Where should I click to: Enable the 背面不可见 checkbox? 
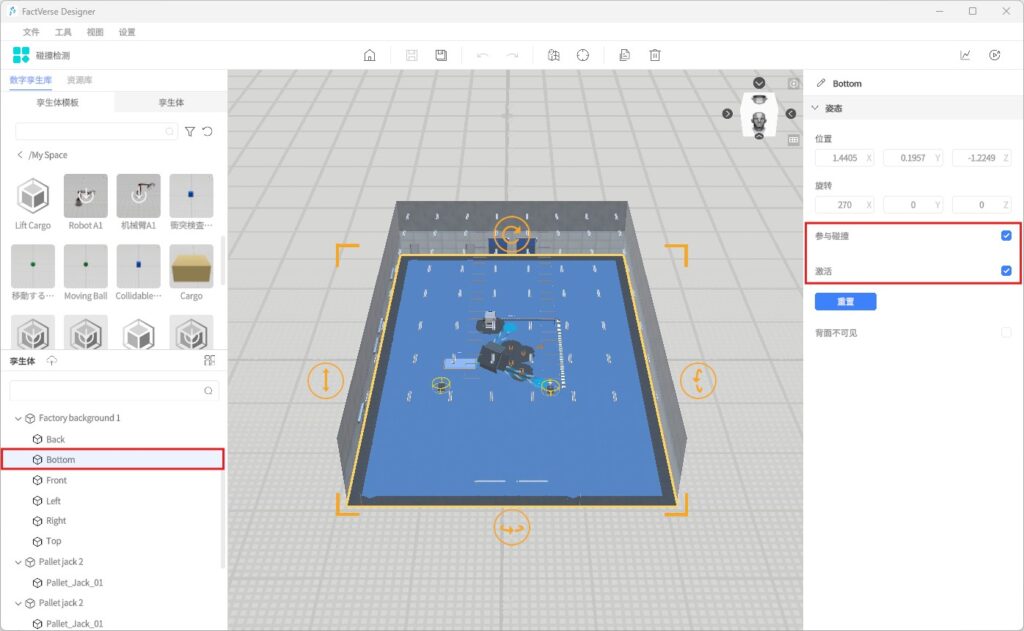tap(1006, 333)
